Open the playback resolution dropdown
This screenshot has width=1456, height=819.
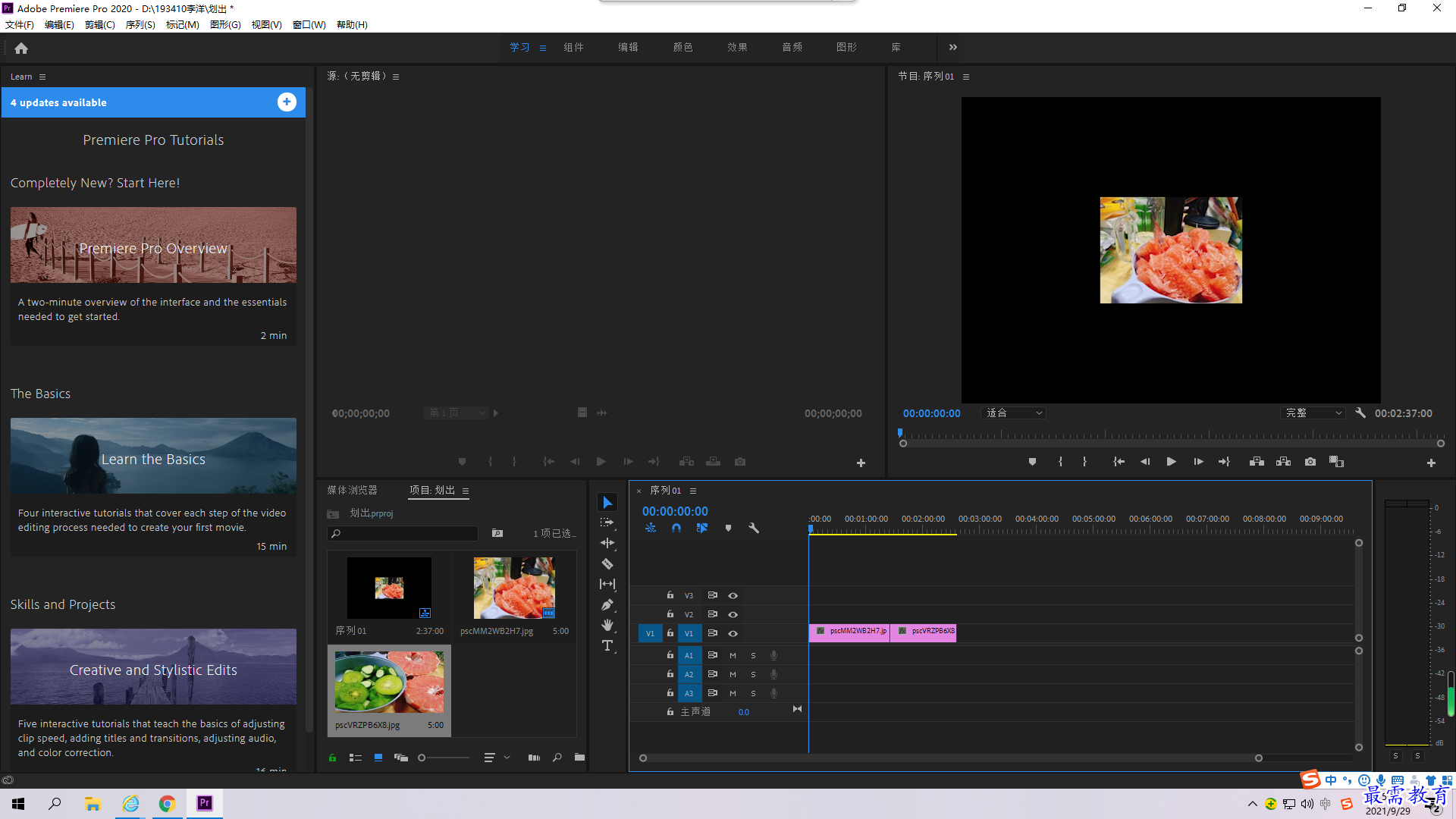1313,413
